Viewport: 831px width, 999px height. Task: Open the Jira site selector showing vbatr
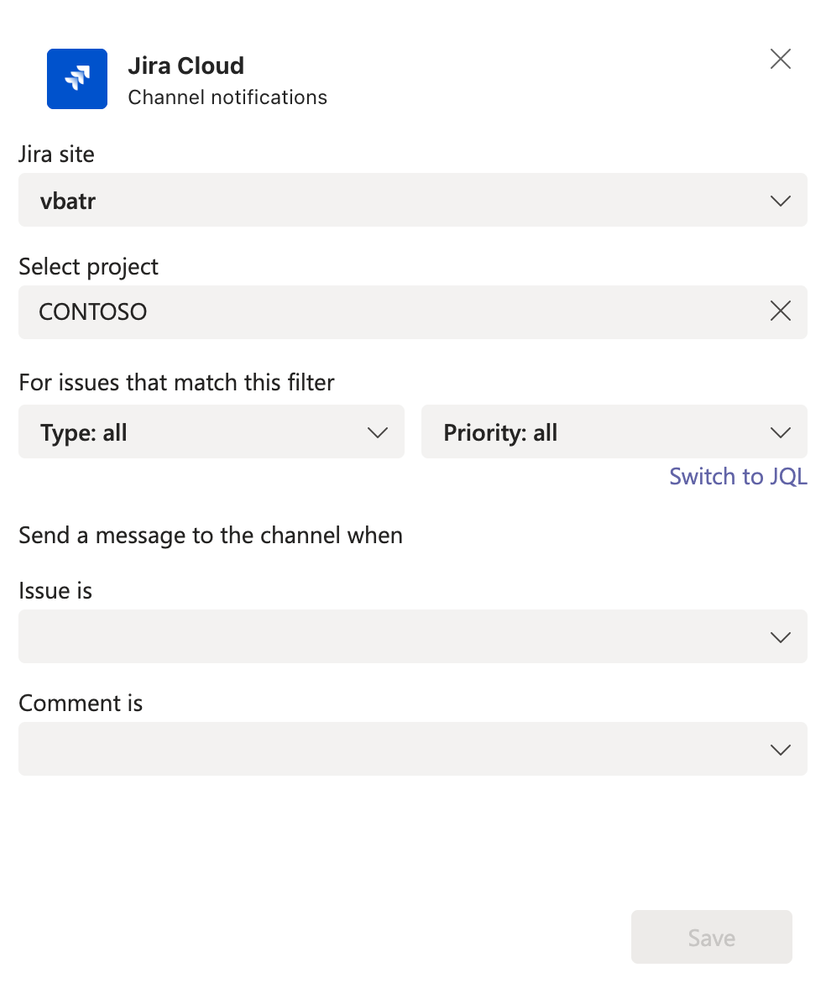coord(412,200)
